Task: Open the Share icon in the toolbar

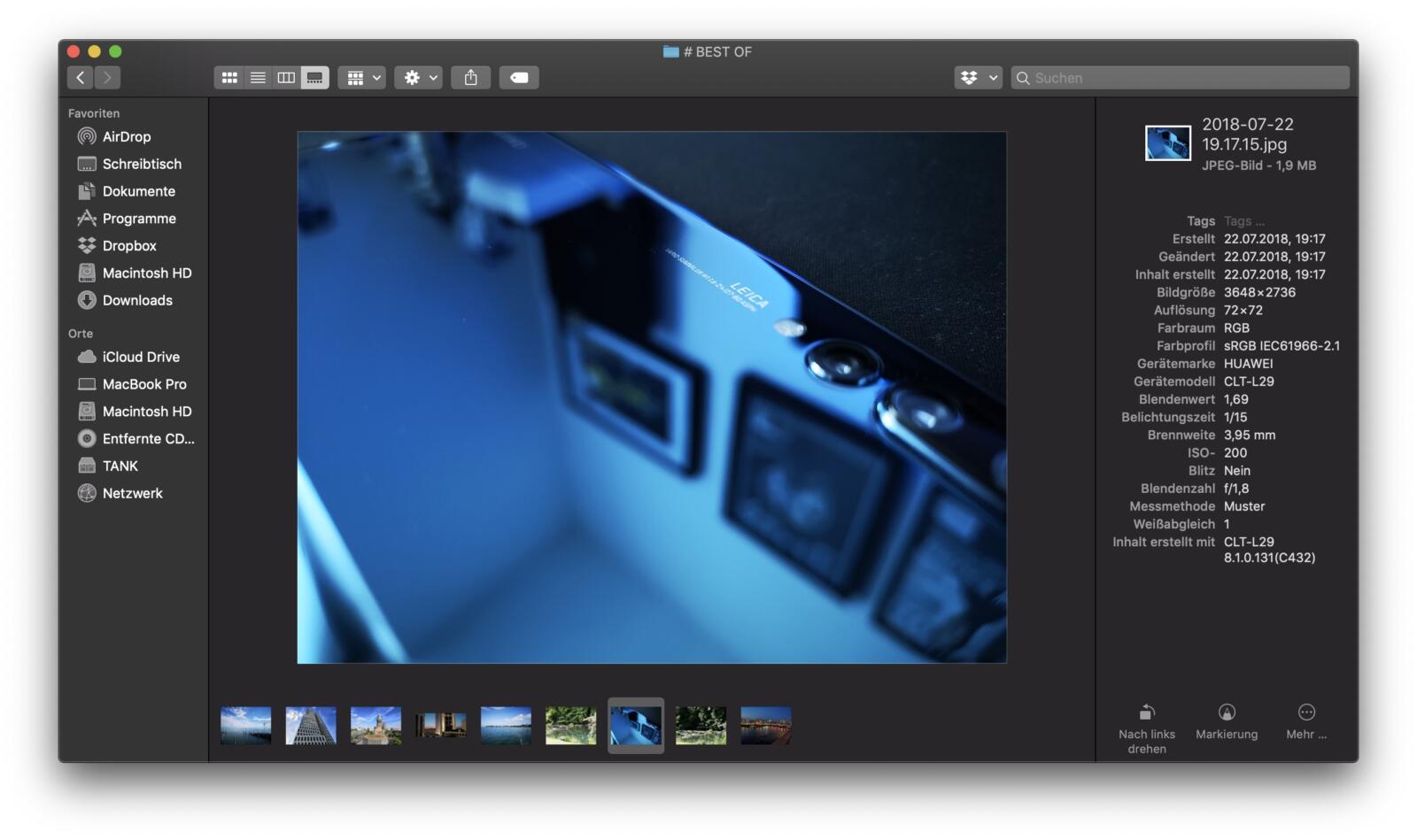Action: point(470,77)
